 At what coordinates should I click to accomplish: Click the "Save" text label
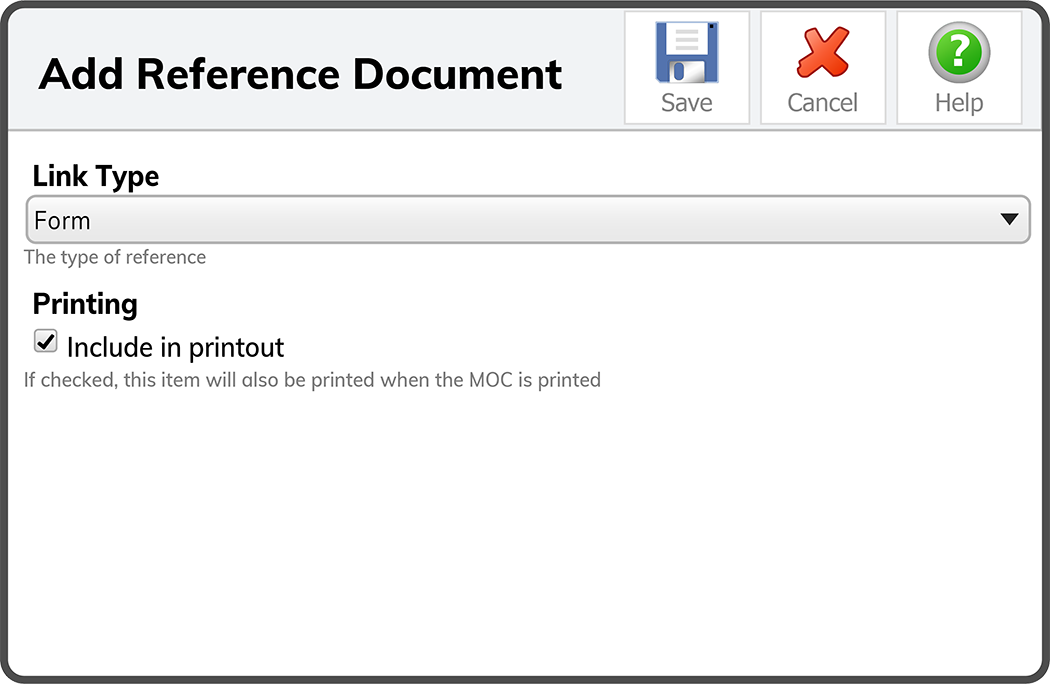[686, 103]
